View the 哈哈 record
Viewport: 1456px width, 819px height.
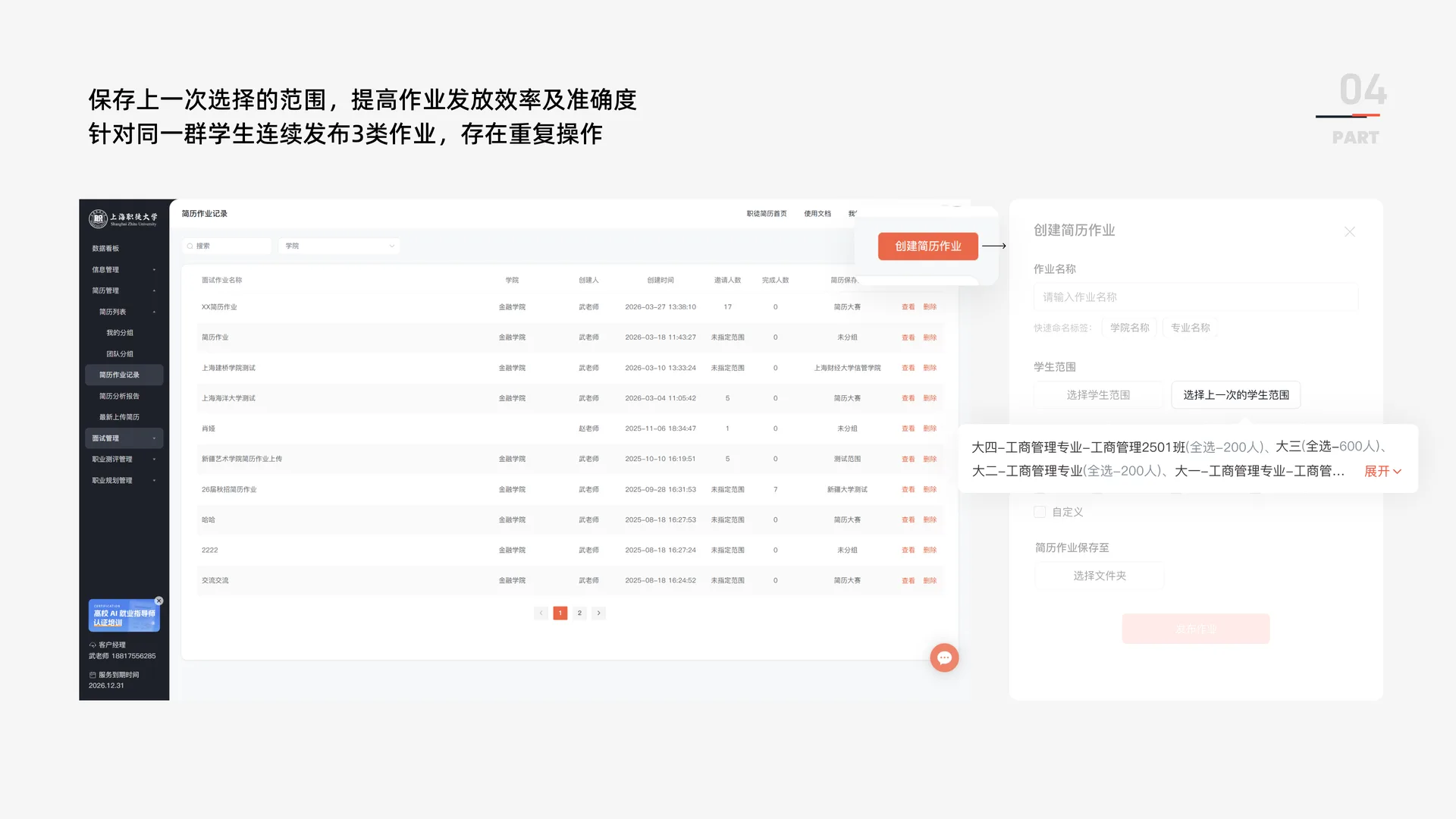pos(908,519)
